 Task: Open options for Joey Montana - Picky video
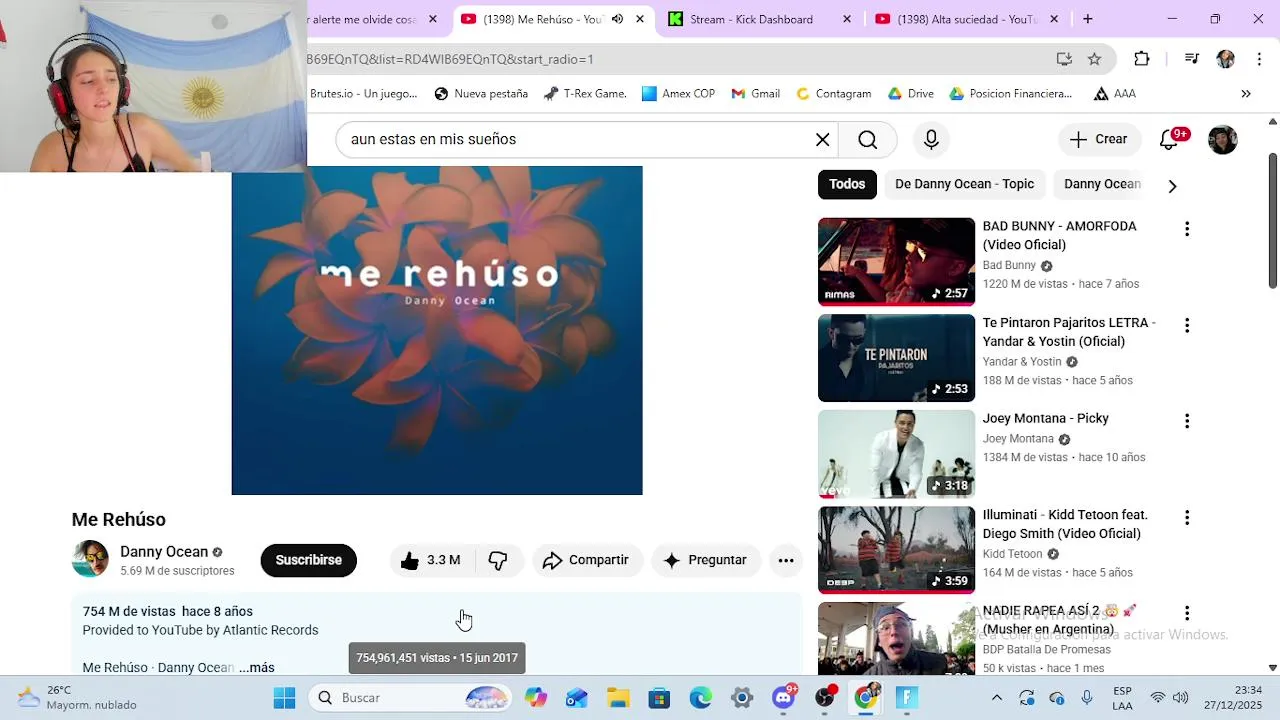1187,421
